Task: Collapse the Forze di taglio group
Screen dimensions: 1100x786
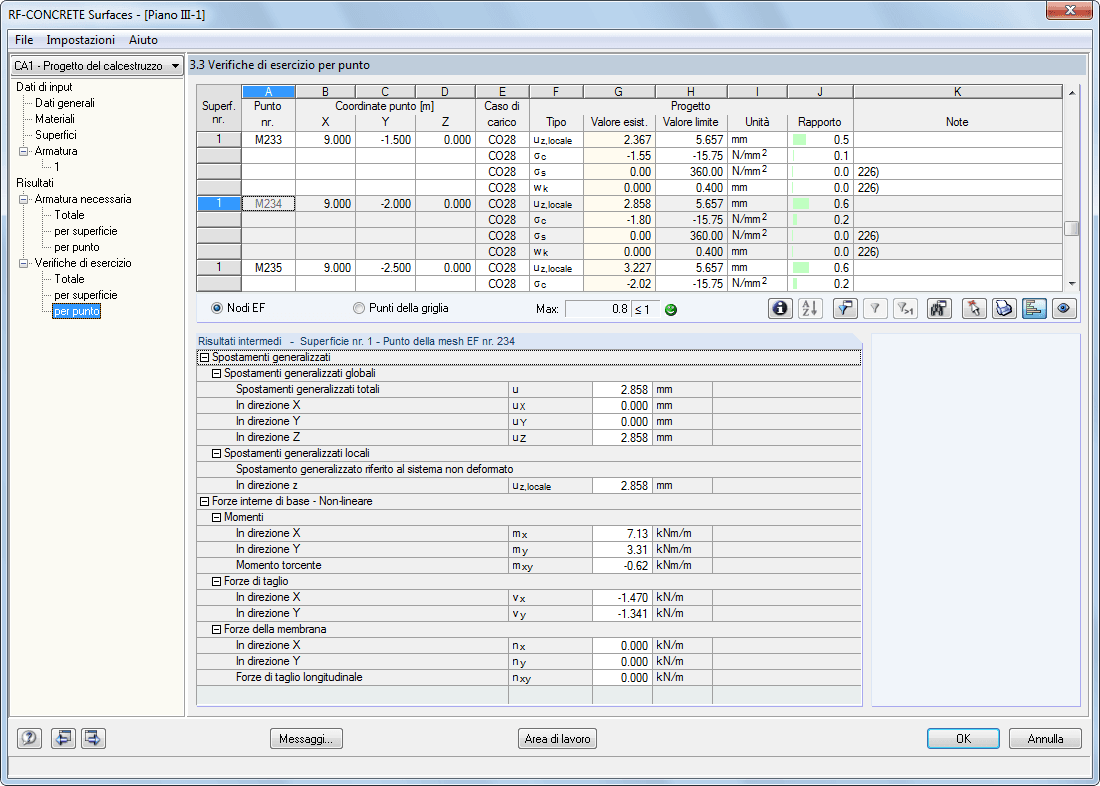Action: (x=216, y=582)
